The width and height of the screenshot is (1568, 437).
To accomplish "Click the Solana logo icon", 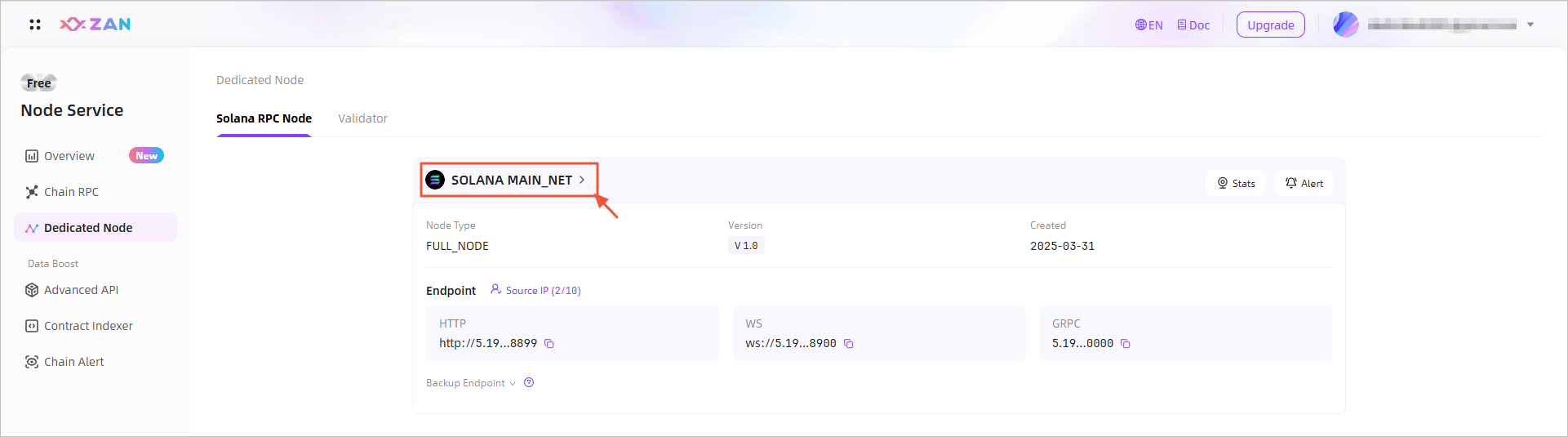I will [435, 180].
